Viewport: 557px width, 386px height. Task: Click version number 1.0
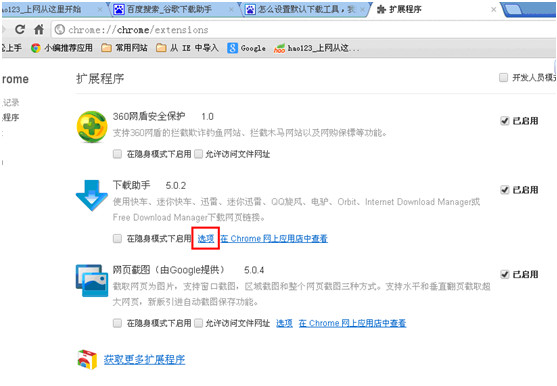point(207,117)
